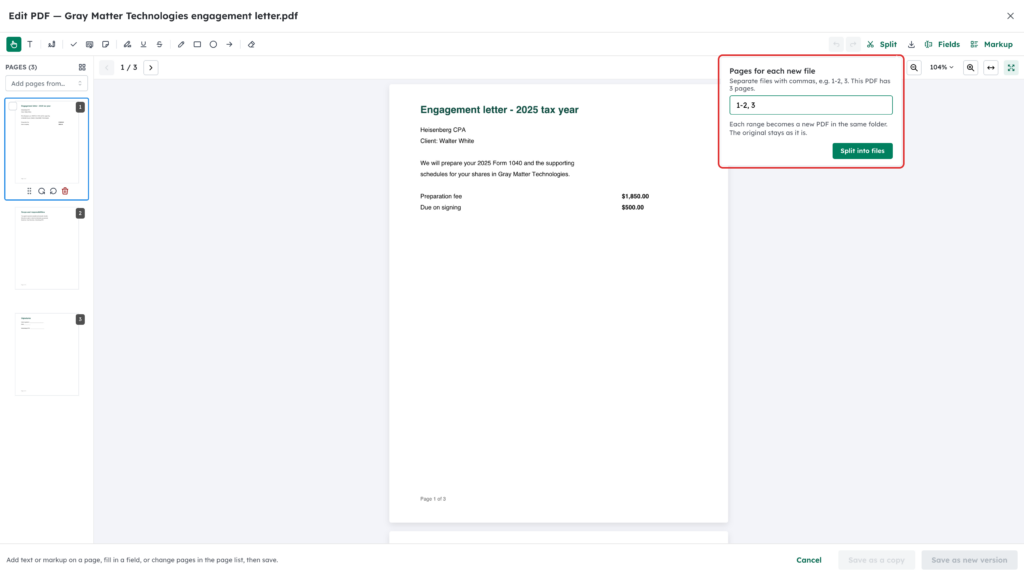
Task: Select the comment annotation tool
Action: click(89, 44)
